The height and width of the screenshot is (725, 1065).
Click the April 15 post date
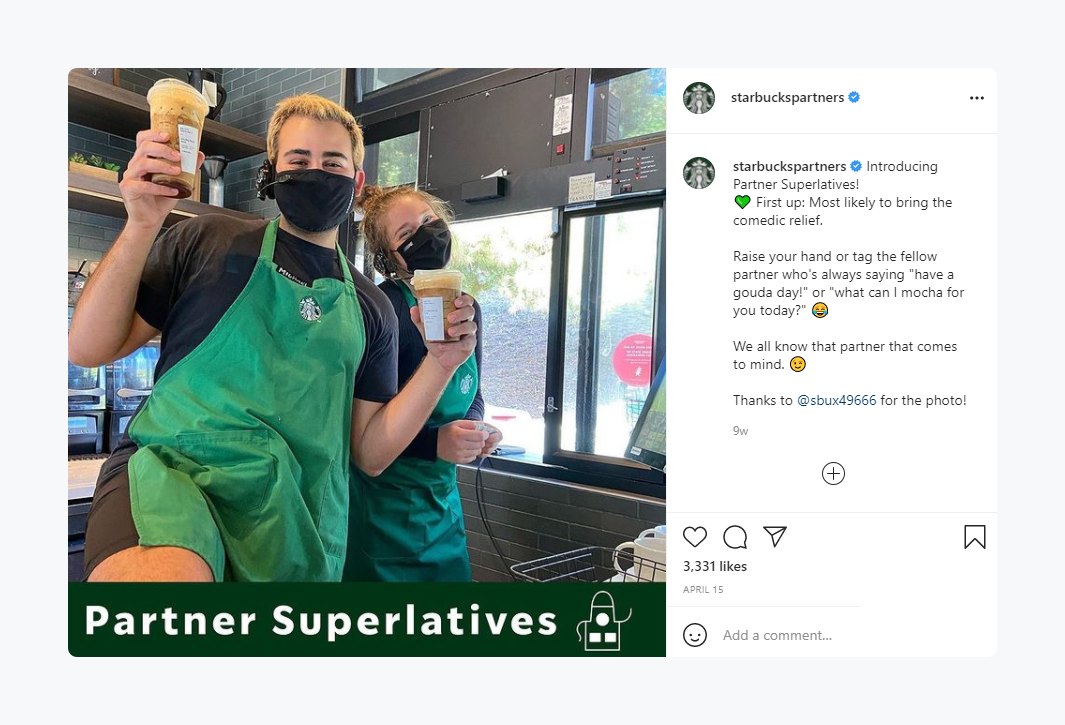point(703,590)
